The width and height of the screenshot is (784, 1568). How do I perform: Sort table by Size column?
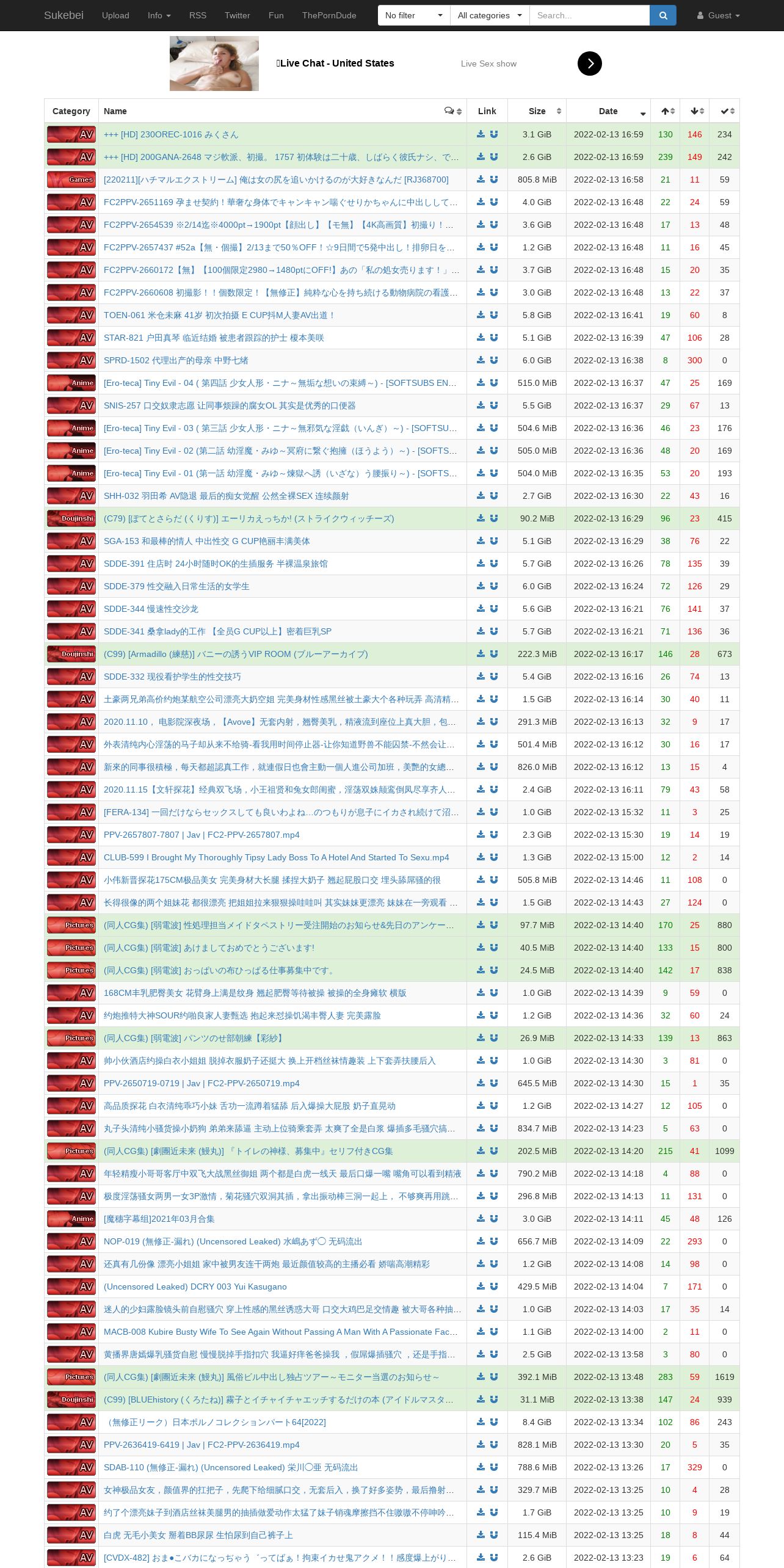(x=537, y=111)
